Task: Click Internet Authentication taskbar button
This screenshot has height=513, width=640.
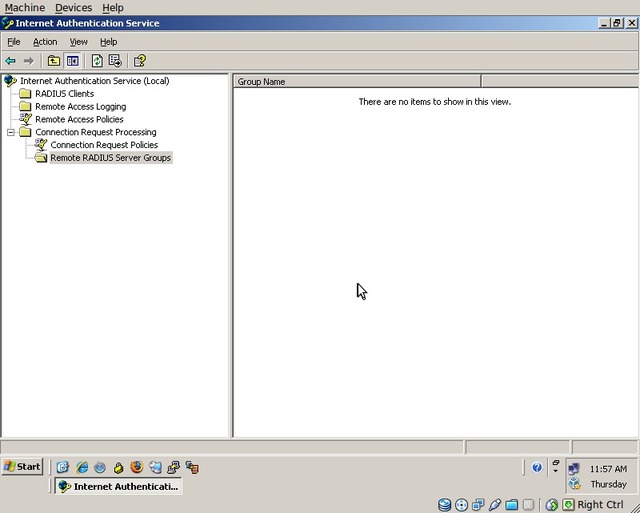Action: click(118, 486)
